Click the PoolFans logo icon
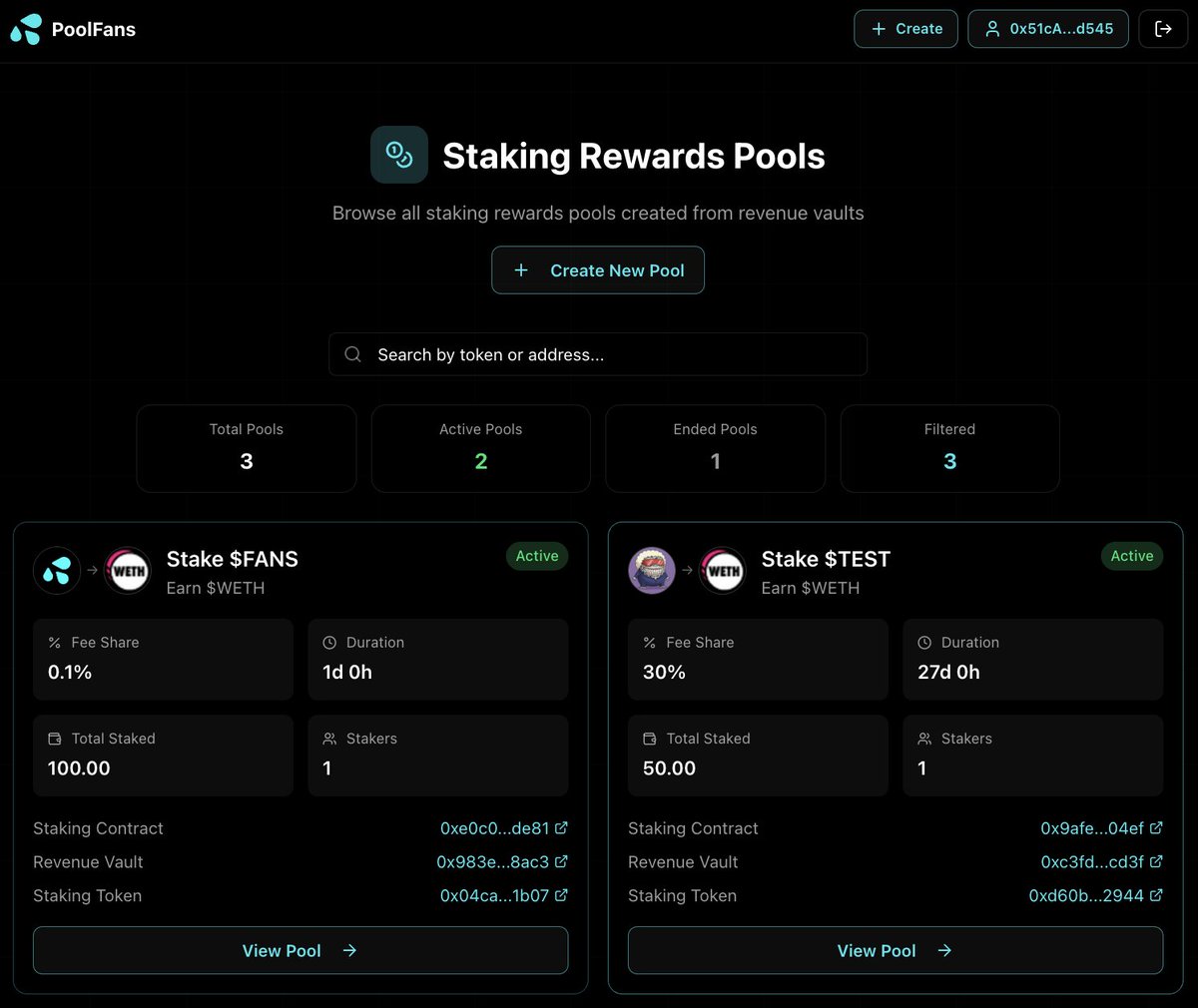Viewport: 1198px width, 1008px height. (x=25, y=29)
